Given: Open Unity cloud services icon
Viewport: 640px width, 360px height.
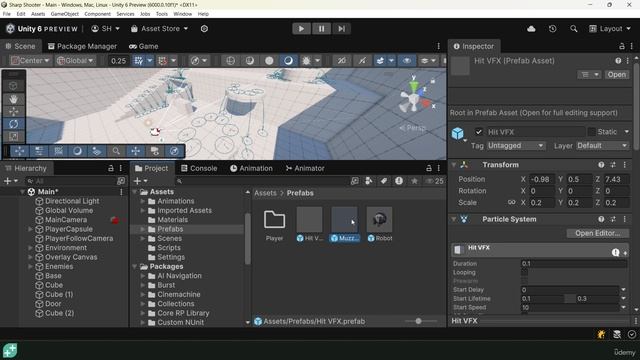Looking at the screenshot, I should (531, 29).
